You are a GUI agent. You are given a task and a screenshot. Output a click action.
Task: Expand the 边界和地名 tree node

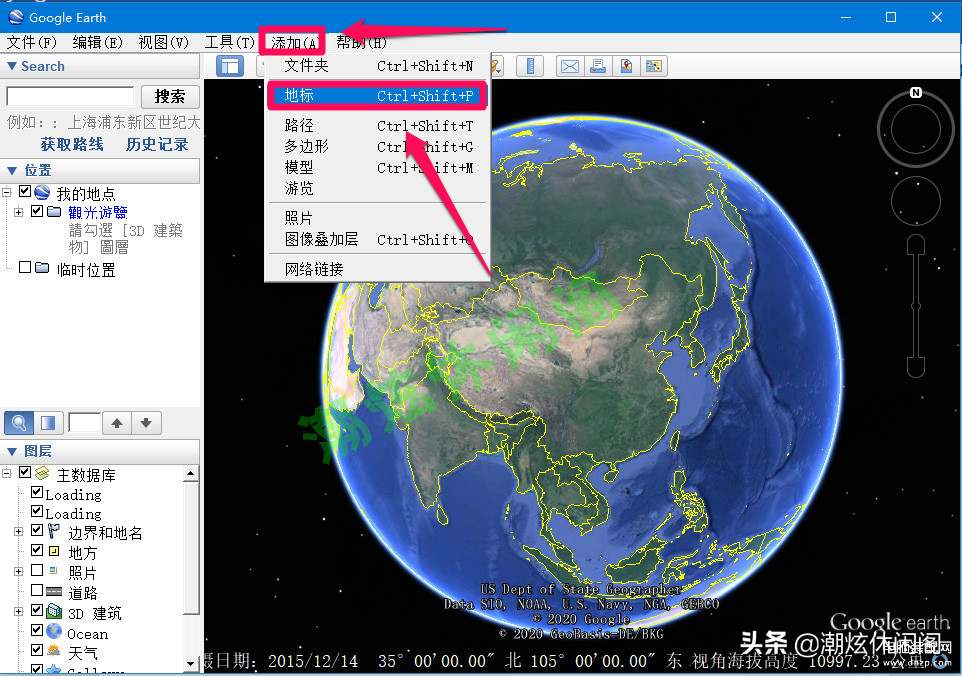point(18,531)
